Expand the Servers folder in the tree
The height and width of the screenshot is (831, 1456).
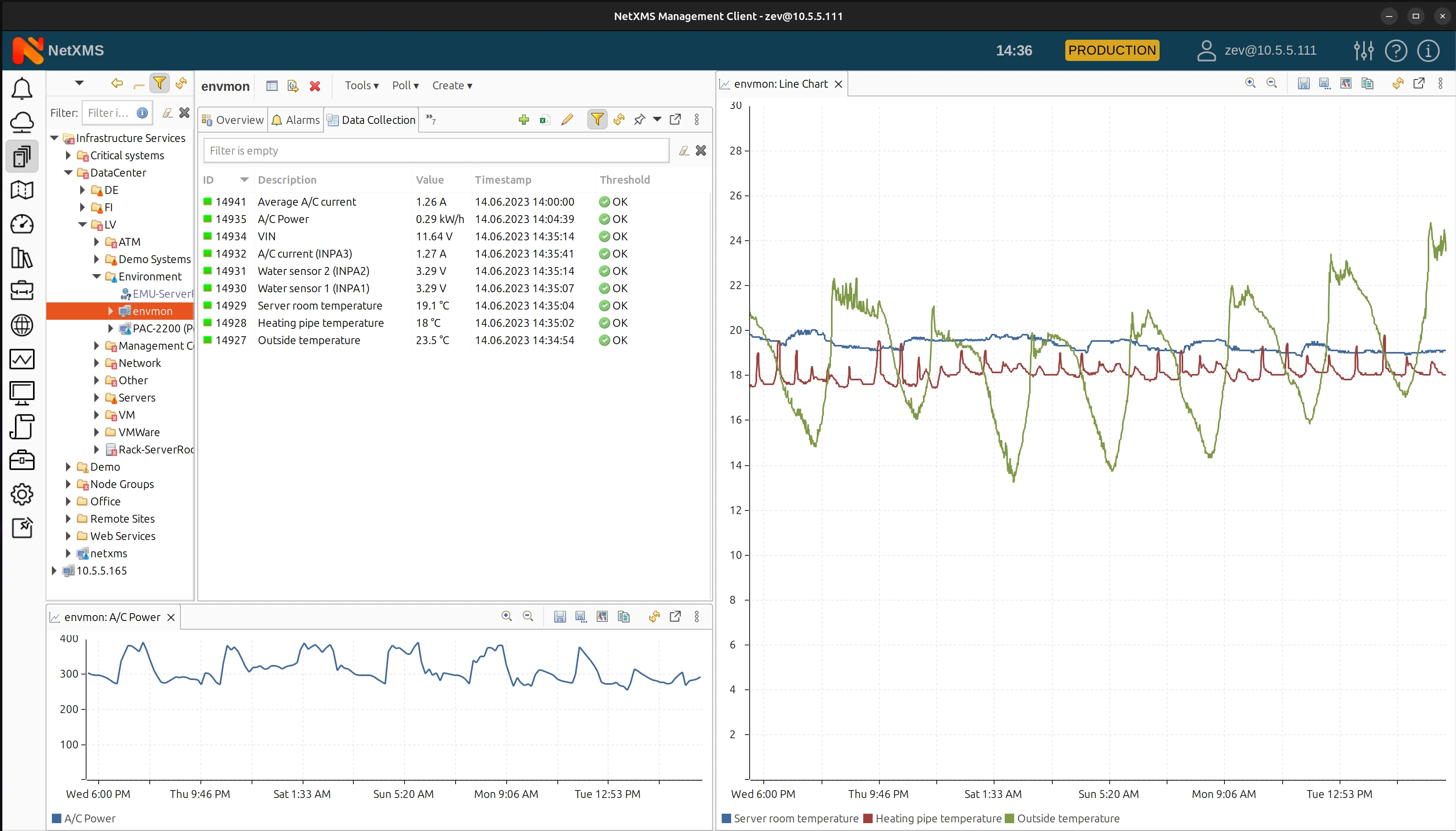[96, 398]
